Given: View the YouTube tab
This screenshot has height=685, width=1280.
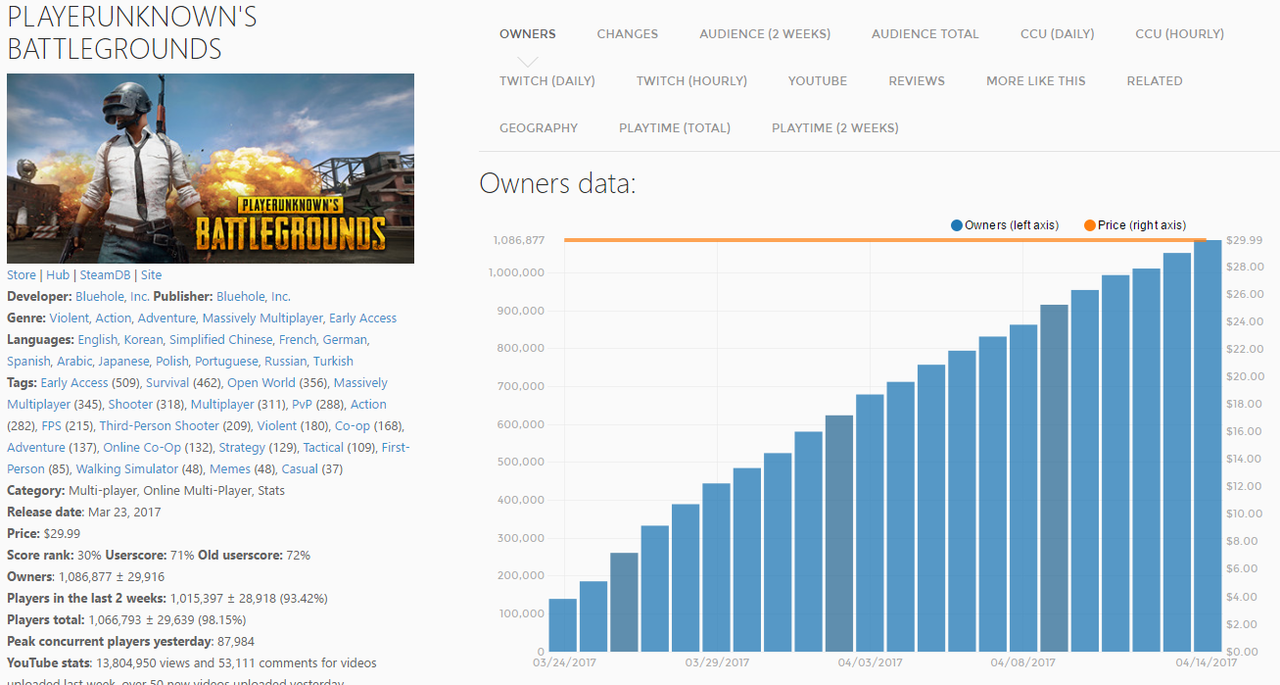Looking at the screenshot, I should coord(817,81).
